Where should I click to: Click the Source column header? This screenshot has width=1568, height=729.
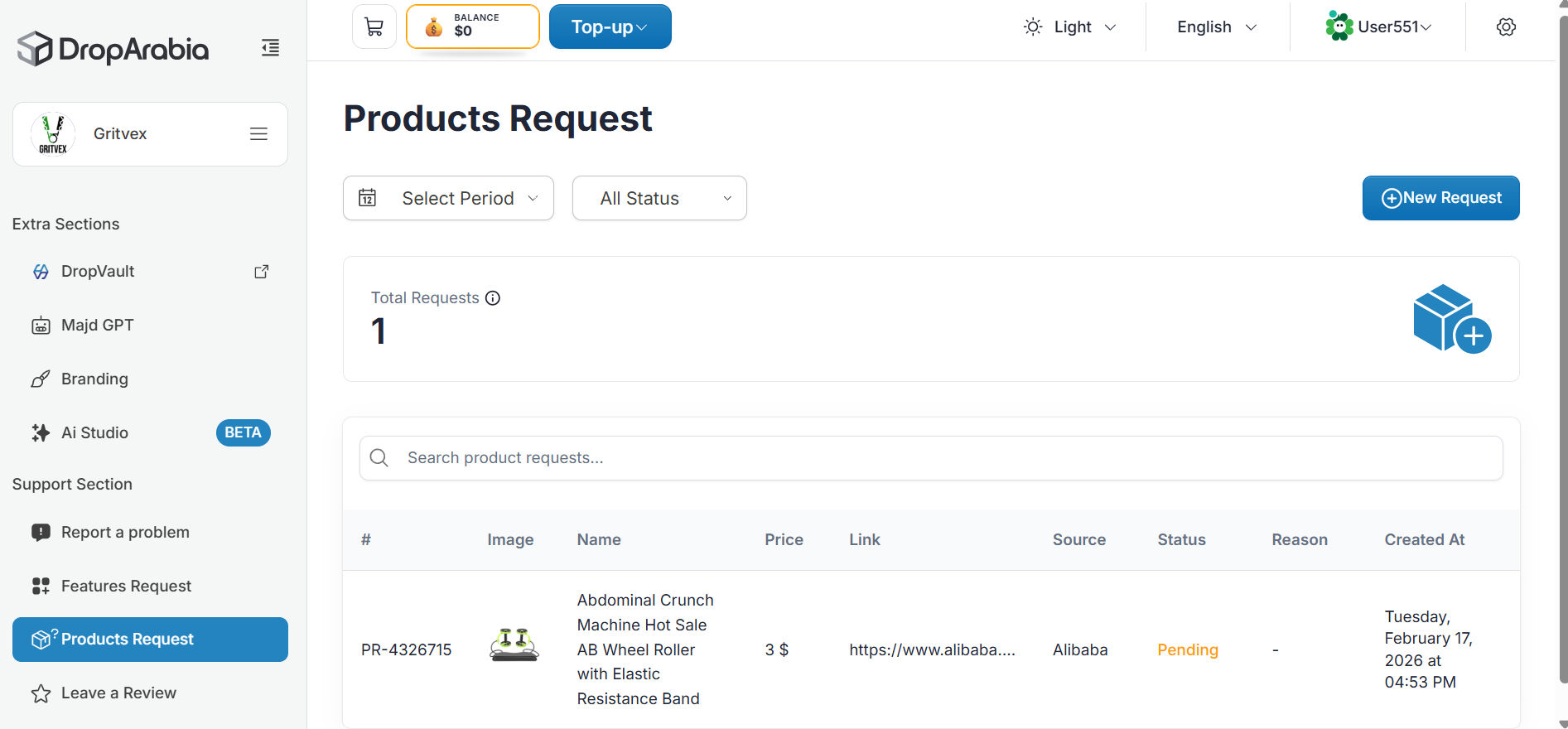pyautogui.click(x=1079, y=540)
